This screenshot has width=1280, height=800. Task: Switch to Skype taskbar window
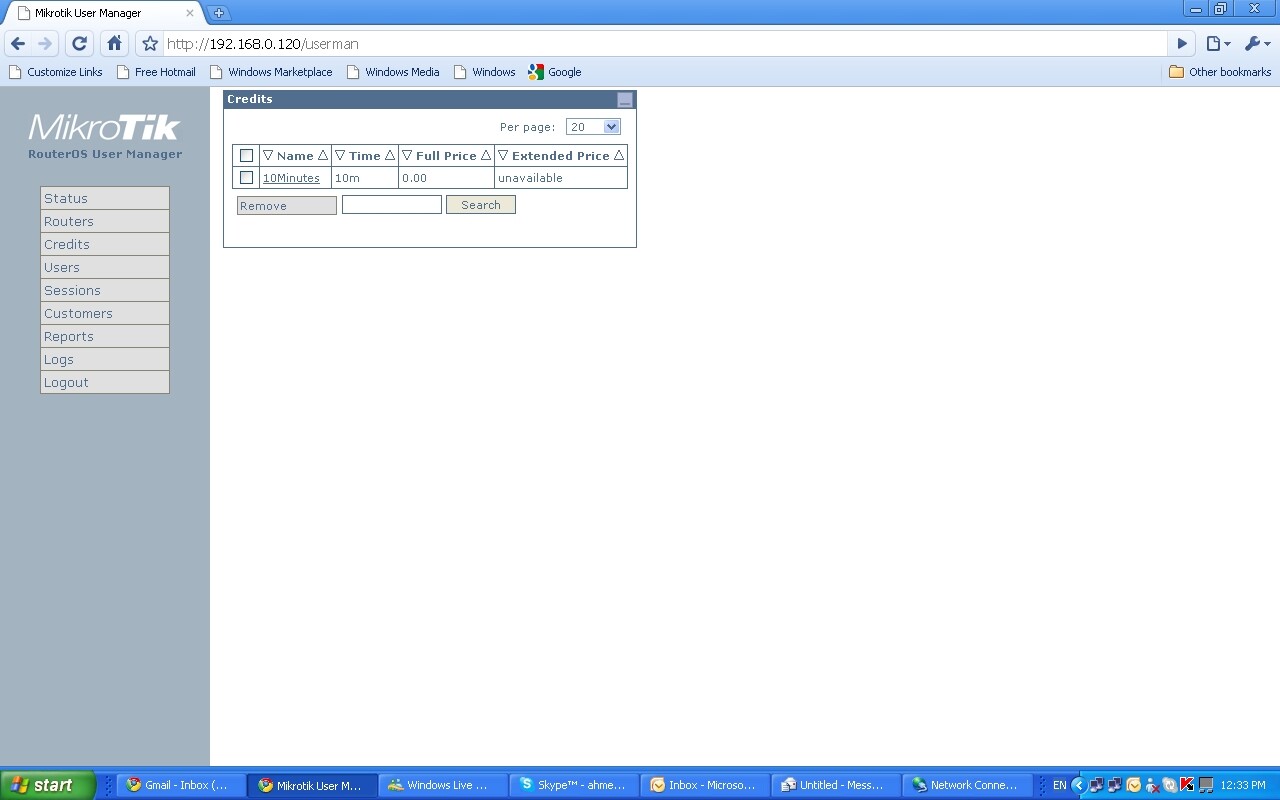point(574,785)
